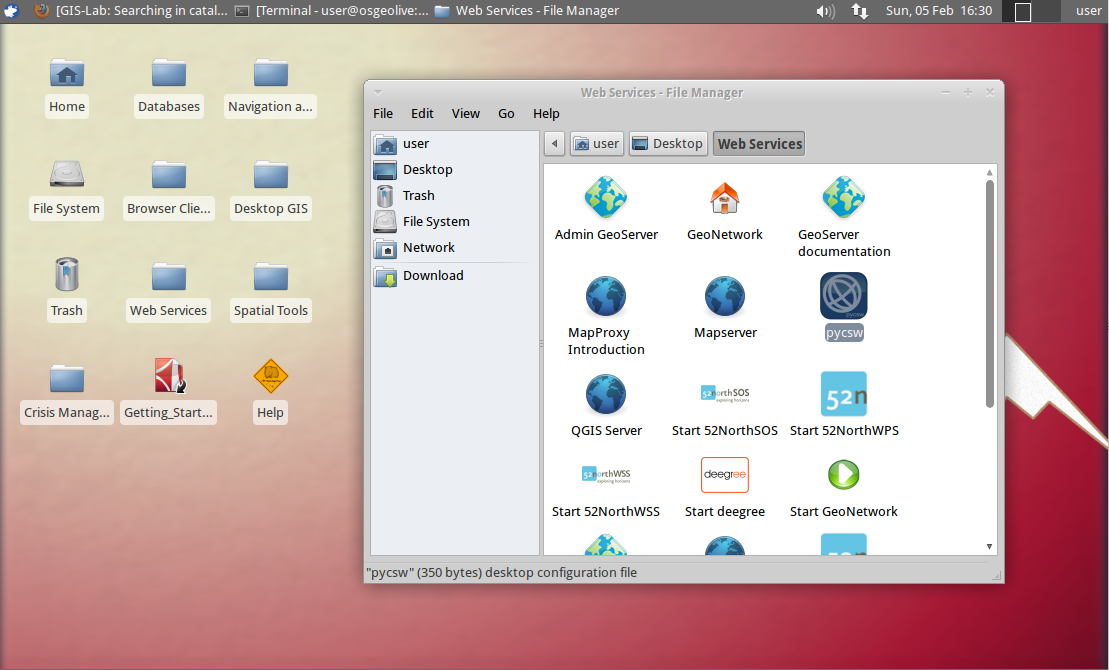This screenshot has height=670, width=1109.
Task: Jump to Desktop in the path bar
Action: click(668, 144)
